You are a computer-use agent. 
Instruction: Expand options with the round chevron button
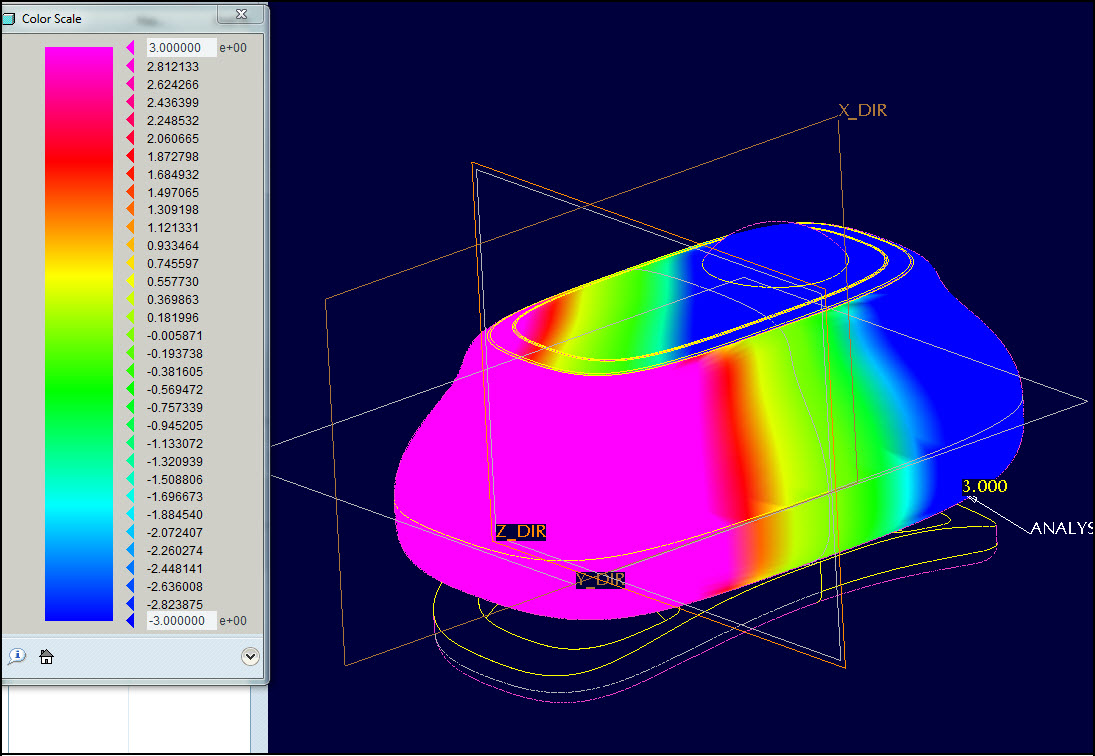[250, 656]
